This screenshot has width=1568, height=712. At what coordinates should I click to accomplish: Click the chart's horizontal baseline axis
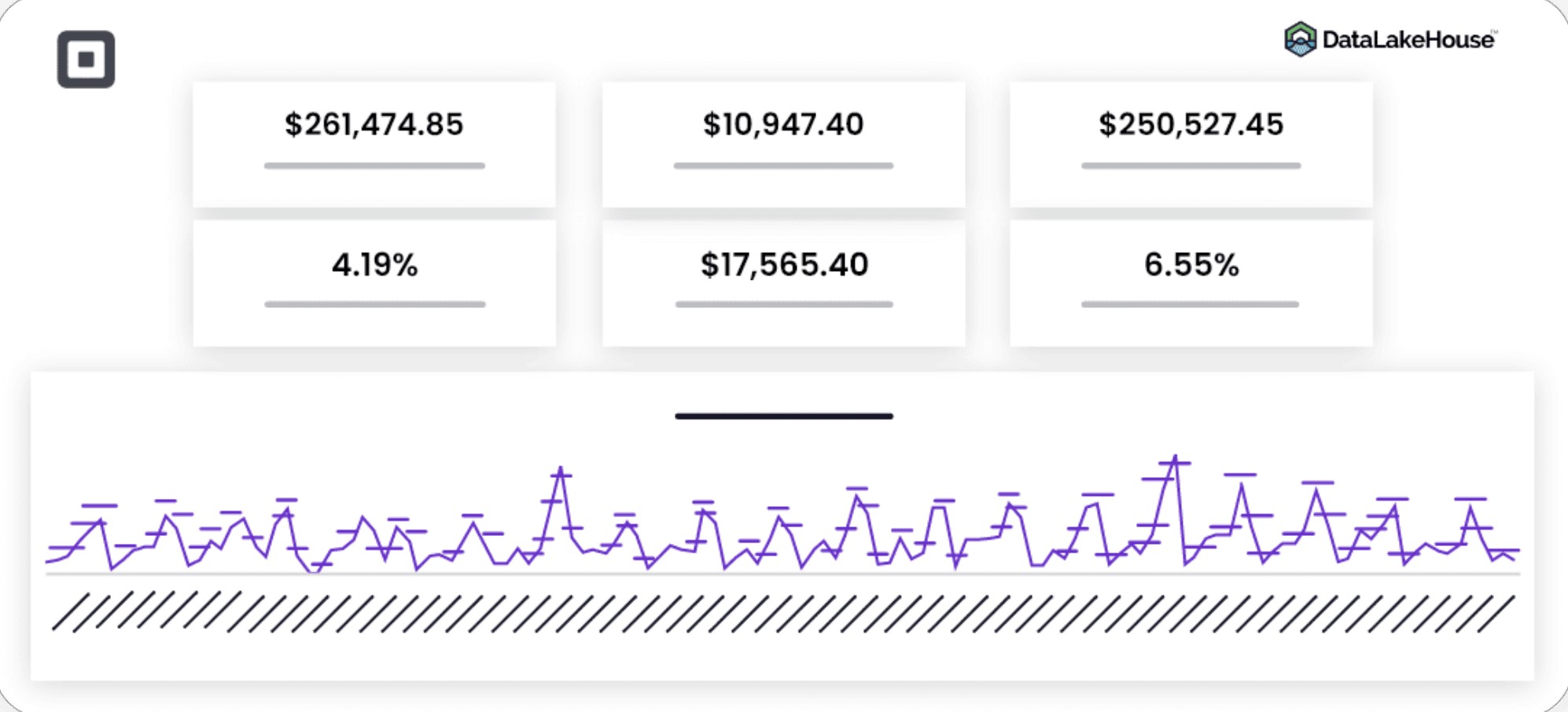coord(783,574)
